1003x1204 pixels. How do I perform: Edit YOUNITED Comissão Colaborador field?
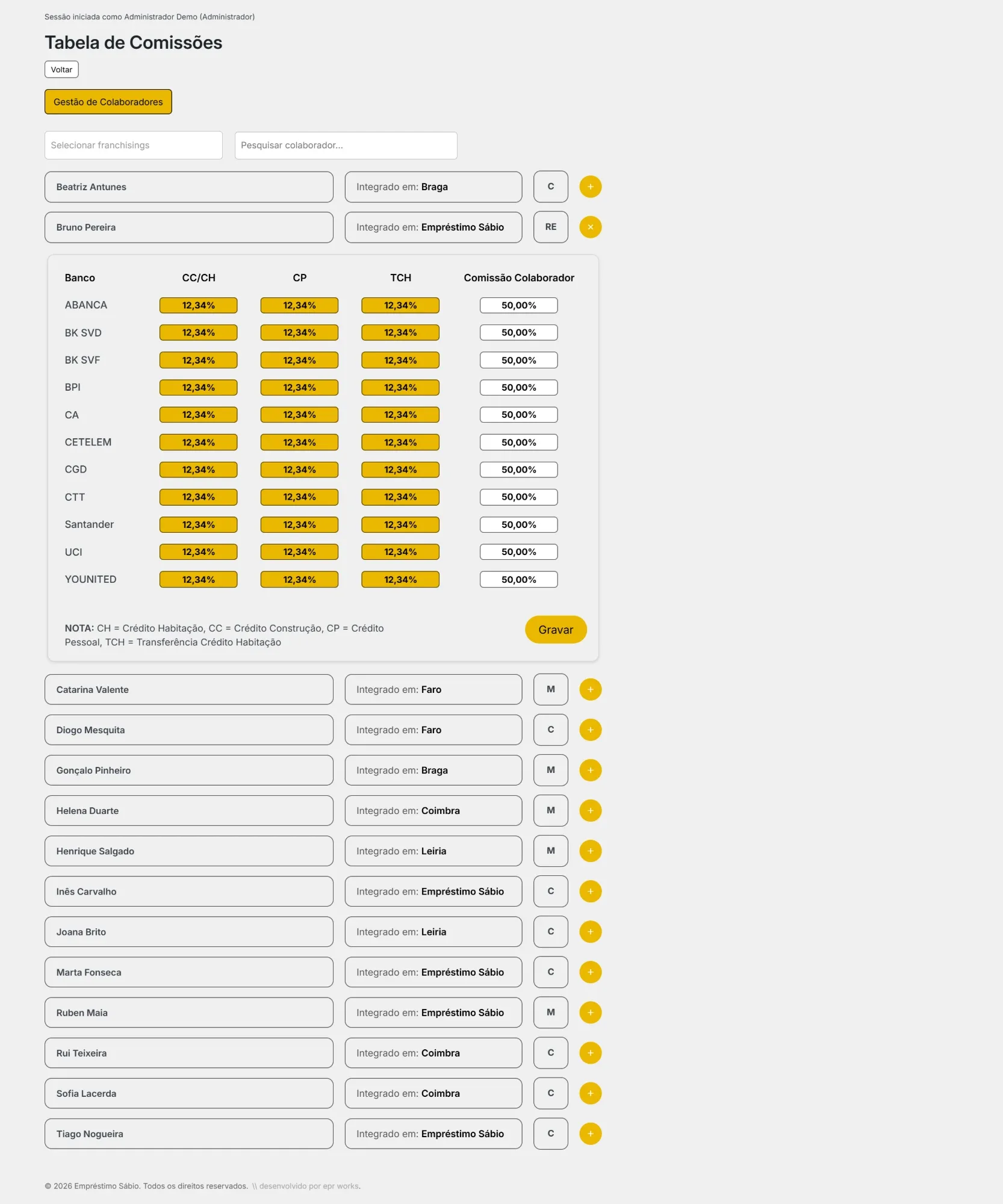[x=518, y=579]
